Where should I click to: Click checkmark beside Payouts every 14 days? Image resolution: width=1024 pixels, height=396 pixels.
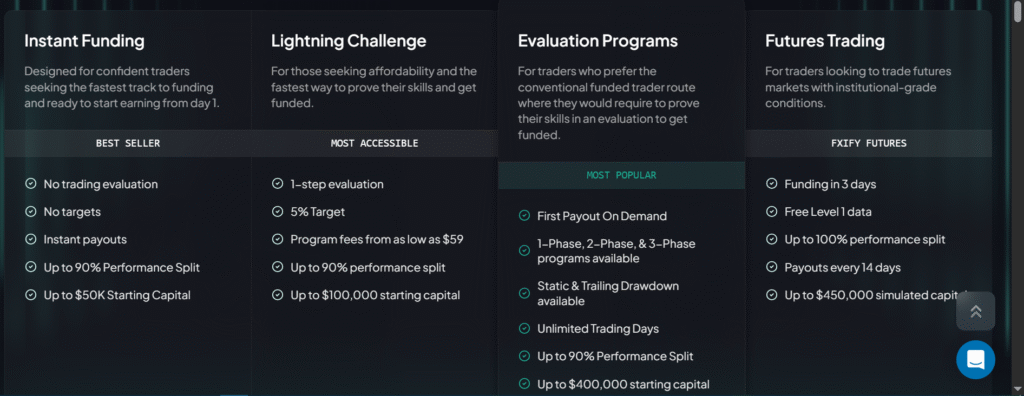[x=771, y=267]
